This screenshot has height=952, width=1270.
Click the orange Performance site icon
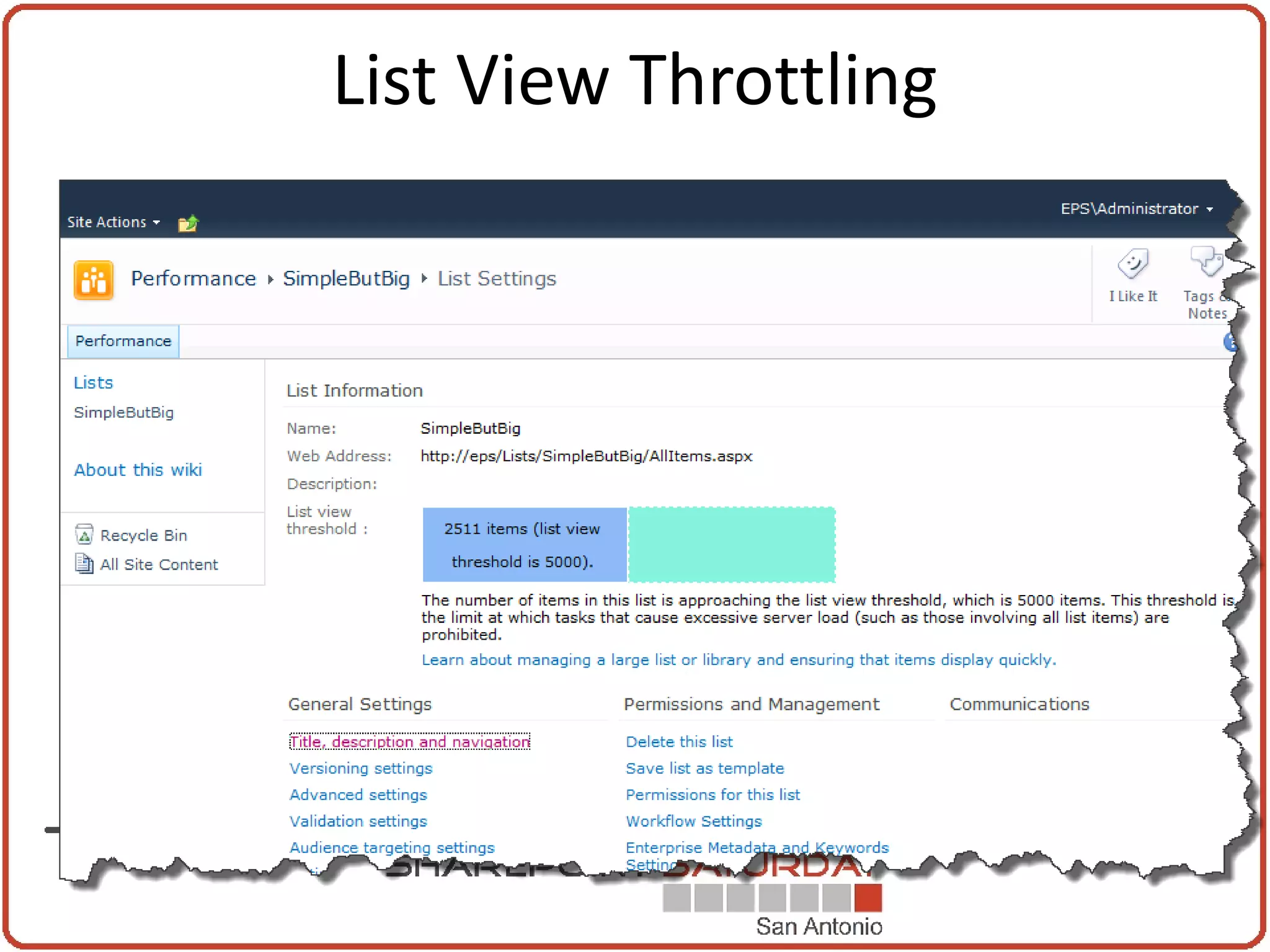point(94,280)
